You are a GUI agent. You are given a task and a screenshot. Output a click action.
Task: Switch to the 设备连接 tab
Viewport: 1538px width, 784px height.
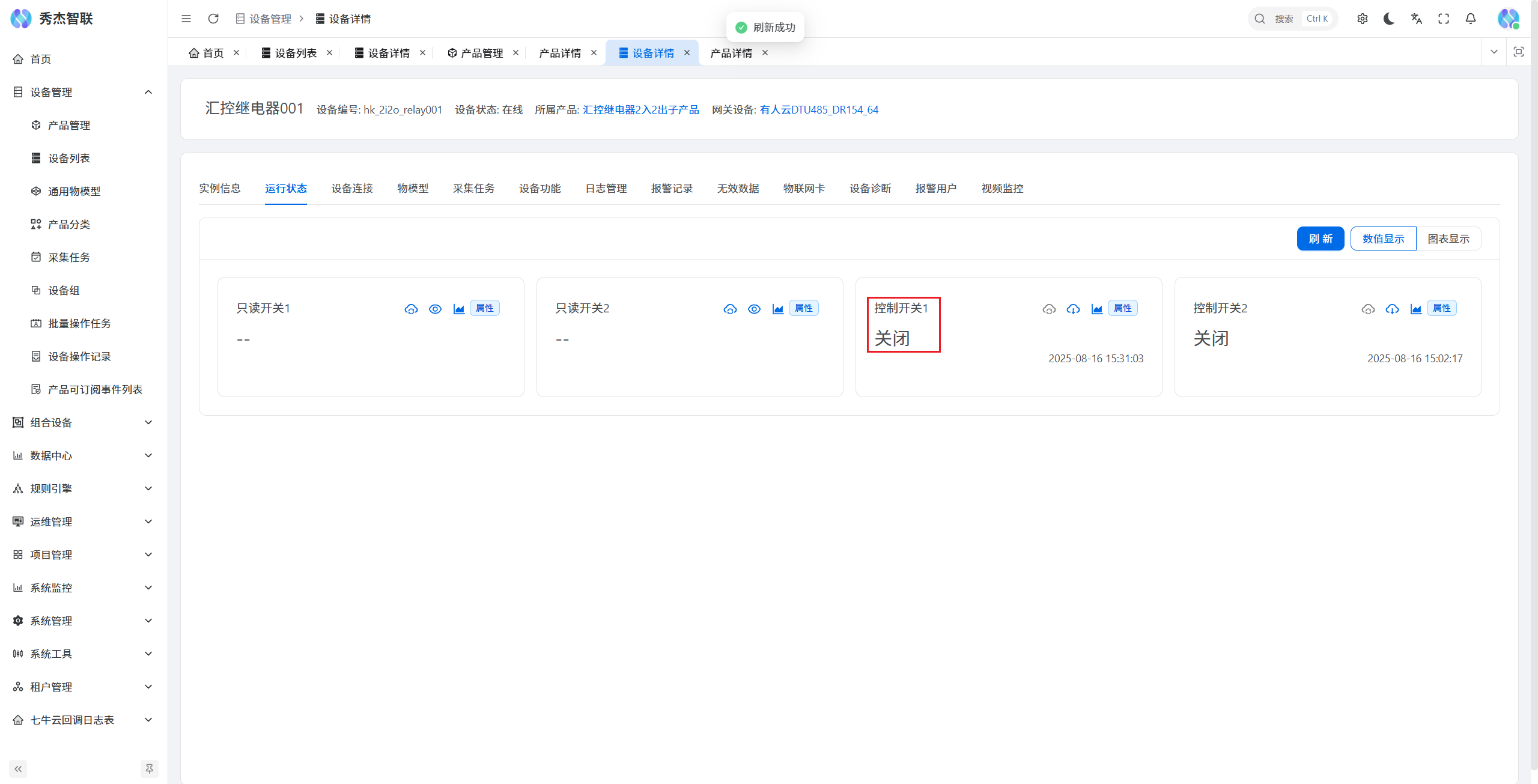[352, 189]
